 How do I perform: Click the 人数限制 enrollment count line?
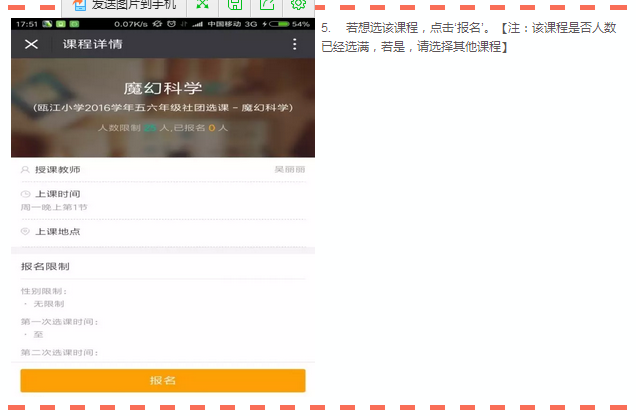tap(163, 128)
